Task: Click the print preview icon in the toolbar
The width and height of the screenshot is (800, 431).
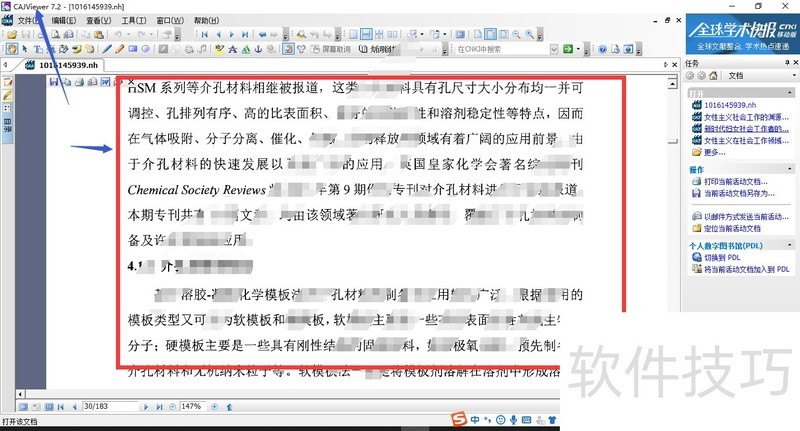Action: click(55, 35)
